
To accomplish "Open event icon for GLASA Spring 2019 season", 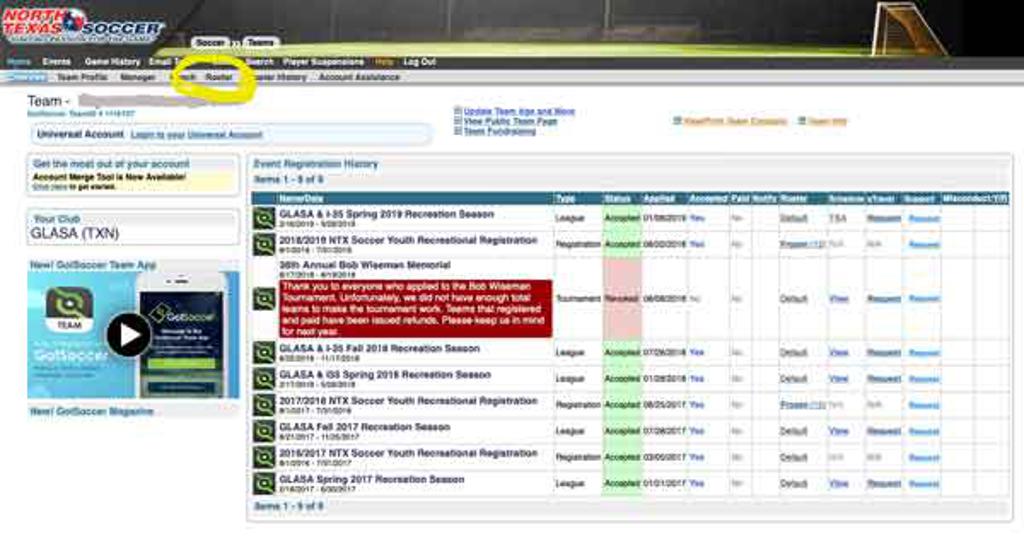I will (264, 218).
